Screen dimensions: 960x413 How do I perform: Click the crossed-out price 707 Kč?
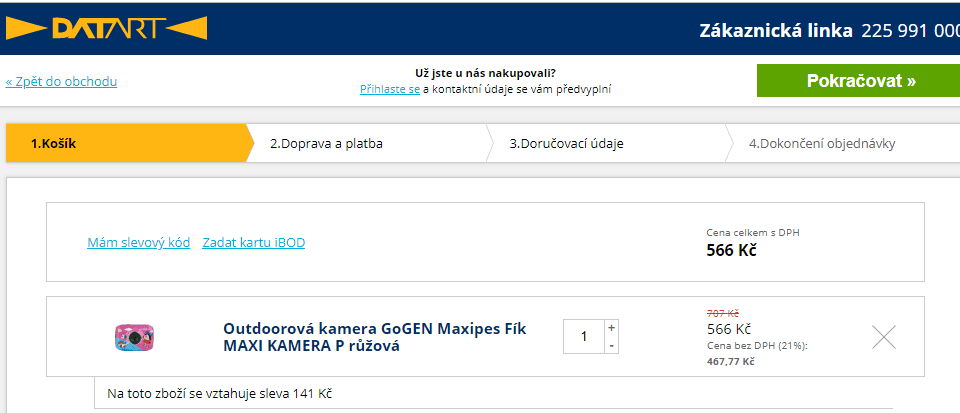coord(723,313)
